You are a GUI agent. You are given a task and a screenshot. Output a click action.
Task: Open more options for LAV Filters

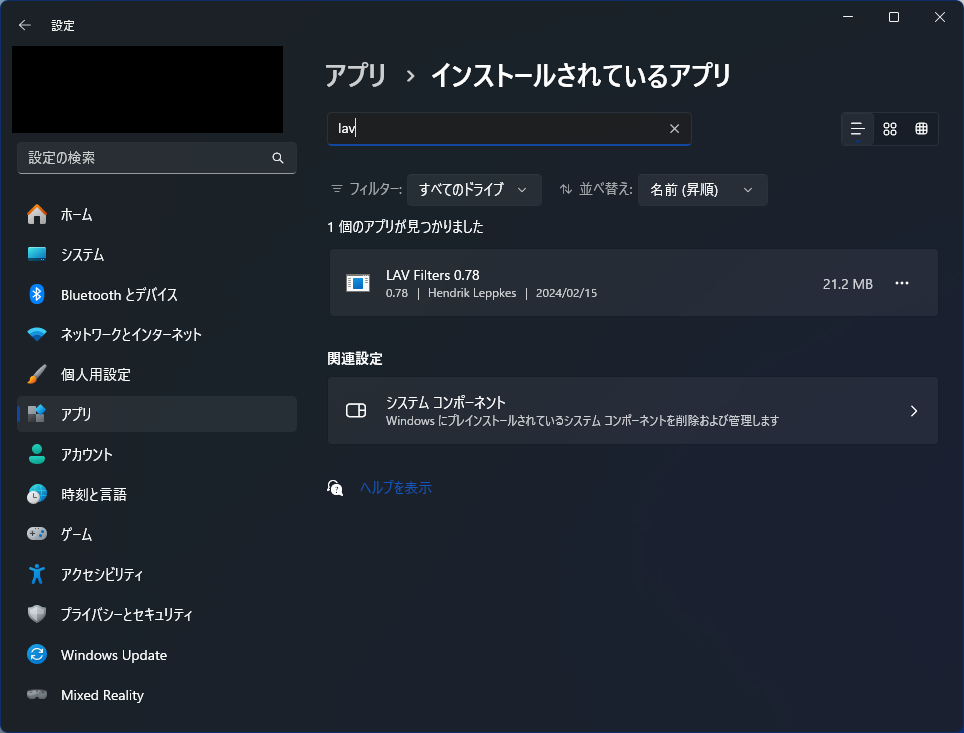point(901,283)
